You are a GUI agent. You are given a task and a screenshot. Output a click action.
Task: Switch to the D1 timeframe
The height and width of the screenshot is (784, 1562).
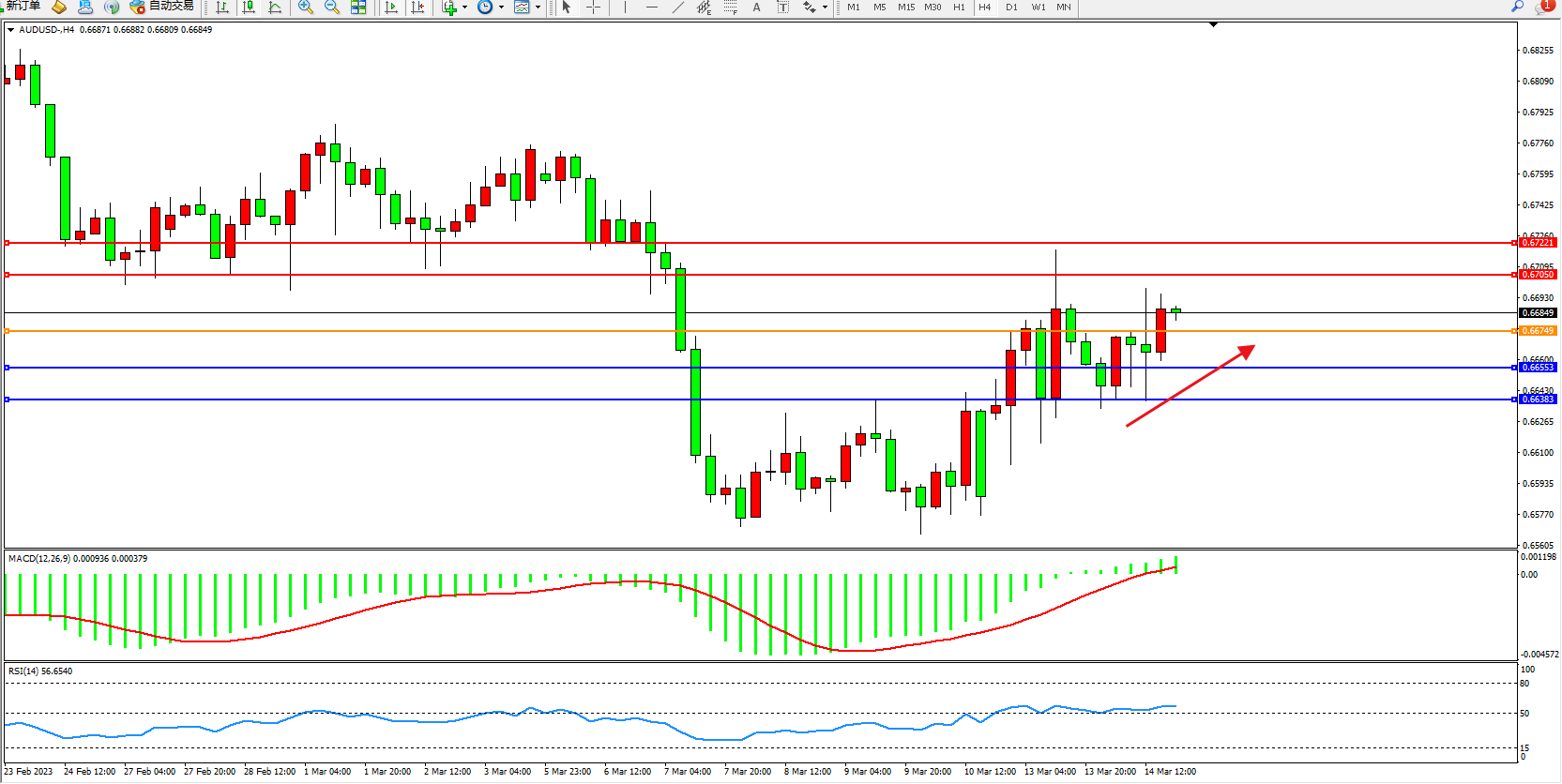(x=1011, y=7)
